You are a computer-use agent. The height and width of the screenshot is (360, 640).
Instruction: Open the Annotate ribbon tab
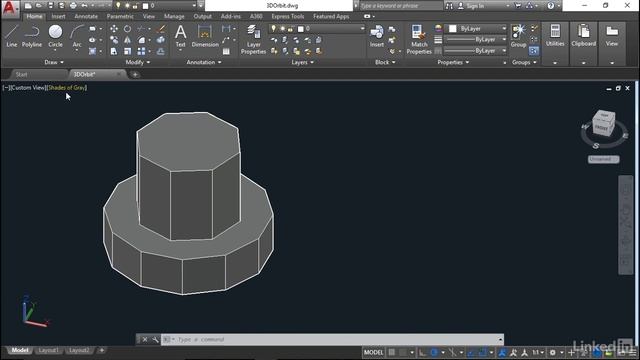click(x=86, y=16)
